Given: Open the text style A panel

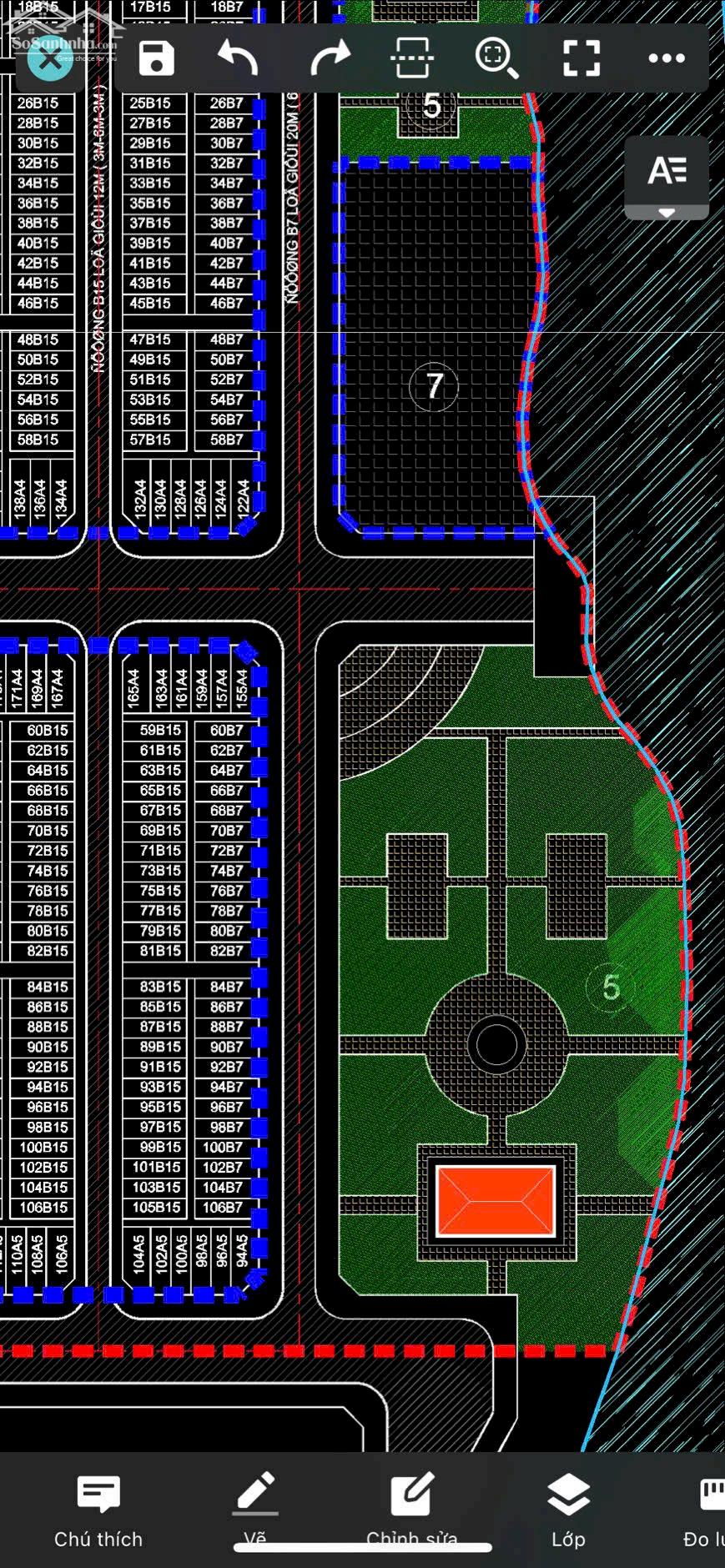Looking at the screenshot, I should coord(667,171).
